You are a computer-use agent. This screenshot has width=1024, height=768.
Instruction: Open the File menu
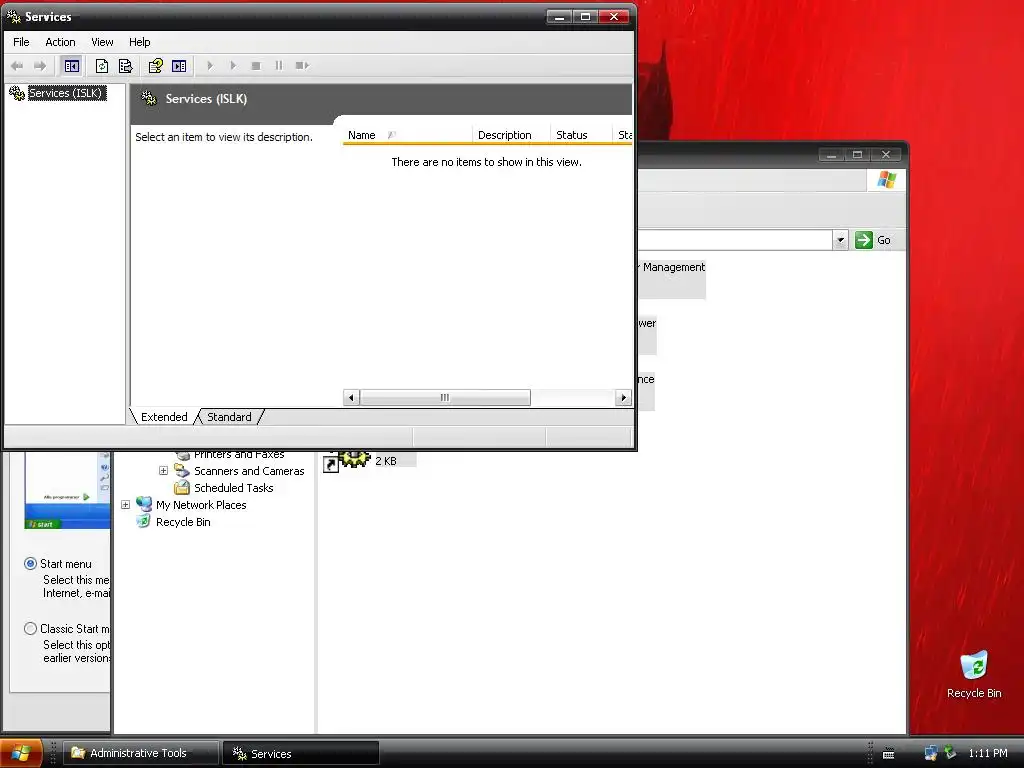22,42
